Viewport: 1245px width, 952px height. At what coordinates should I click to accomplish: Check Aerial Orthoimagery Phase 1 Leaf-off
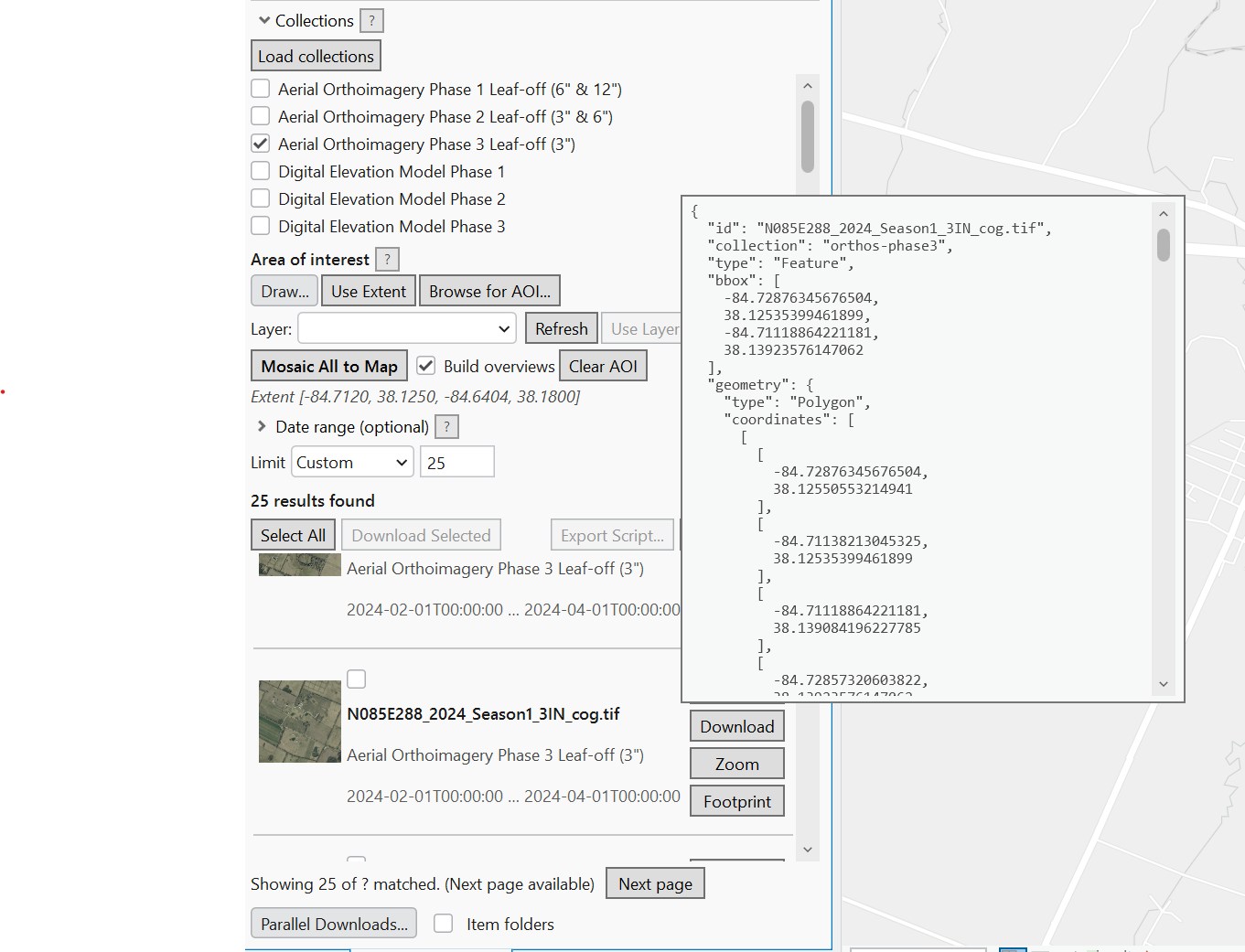[261, 89]
